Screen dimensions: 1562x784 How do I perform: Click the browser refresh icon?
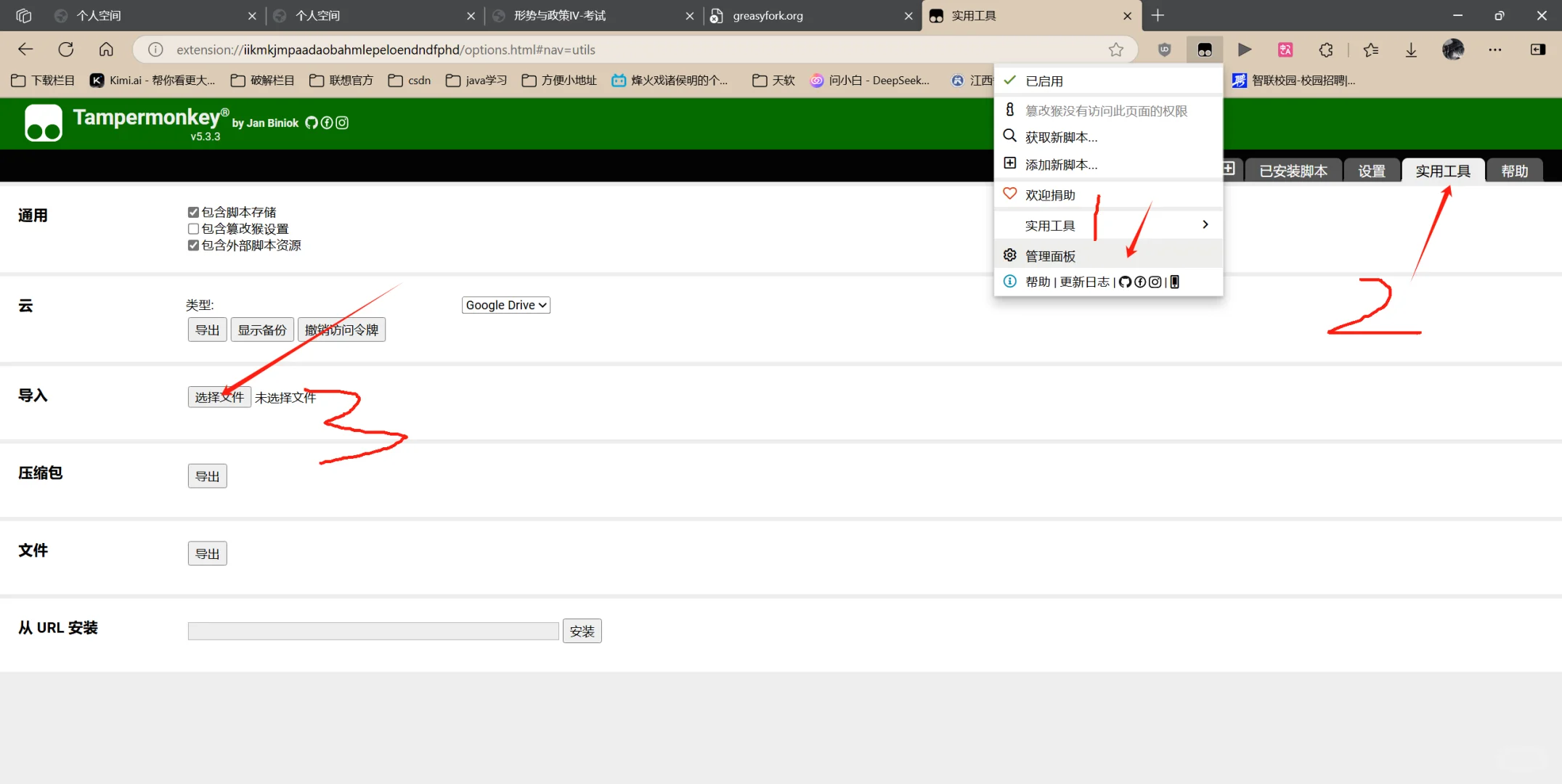pyautogui.click(x=66, y=49)
